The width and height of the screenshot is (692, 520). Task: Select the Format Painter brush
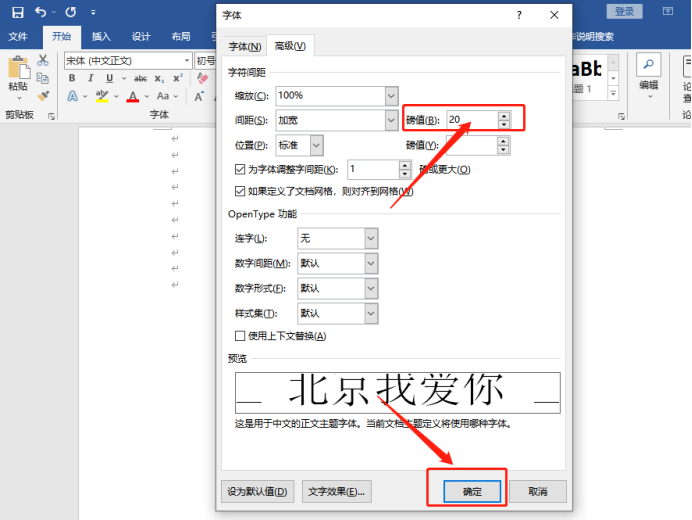43,96
